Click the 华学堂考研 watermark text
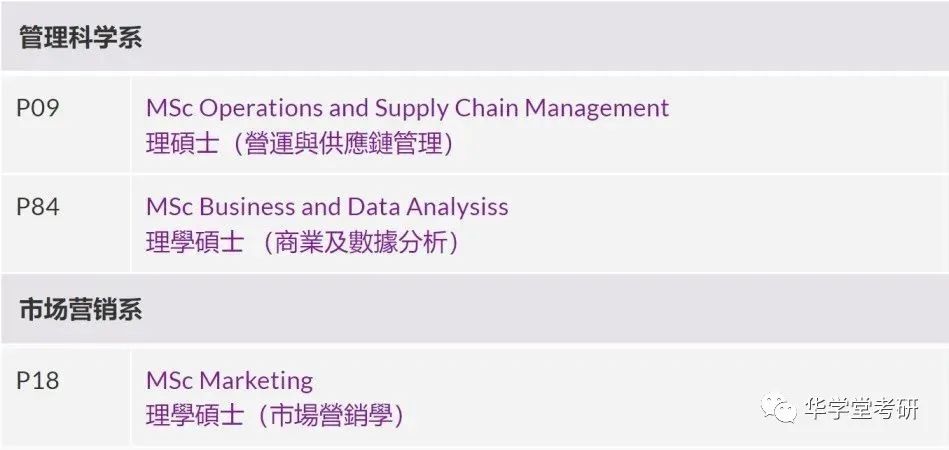 pyautogui.click(x=862, y=409)
